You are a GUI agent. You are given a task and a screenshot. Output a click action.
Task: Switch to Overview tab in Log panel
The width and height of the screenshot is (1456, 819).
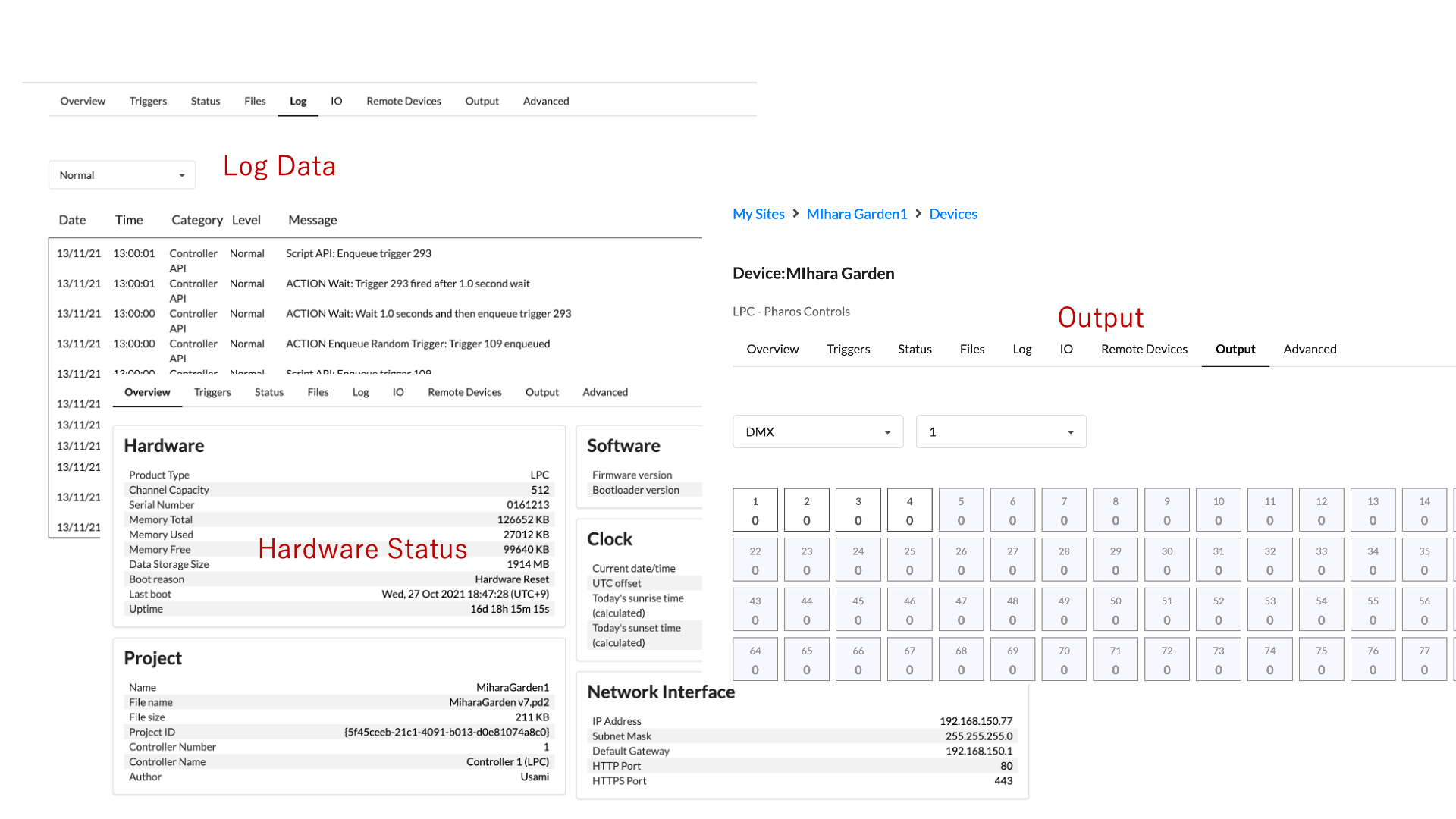tap(83, 101)
